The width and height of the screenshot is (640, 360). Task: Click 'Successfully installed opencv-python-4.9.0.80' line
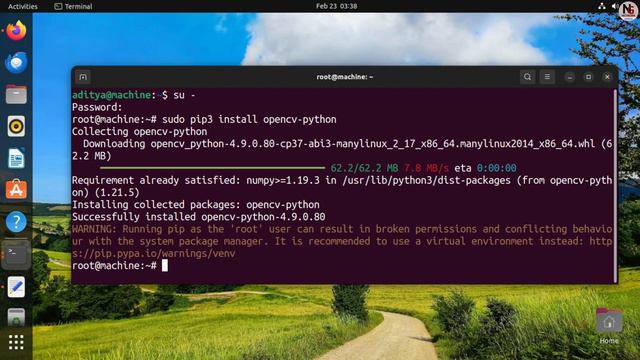(x=198, y=217)
